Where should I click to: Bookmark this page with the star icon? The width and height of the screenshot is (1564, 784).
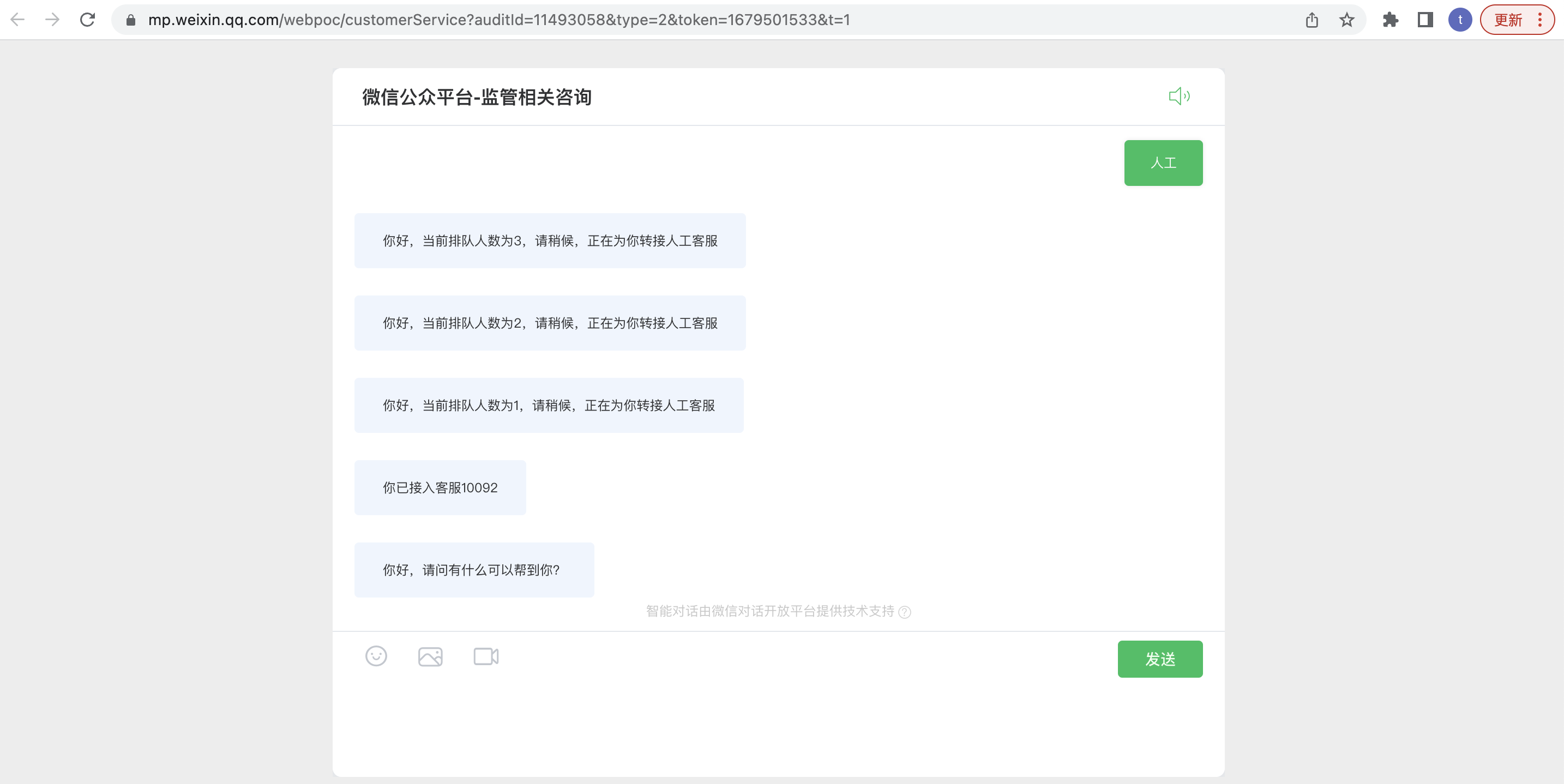[1346, 20]
